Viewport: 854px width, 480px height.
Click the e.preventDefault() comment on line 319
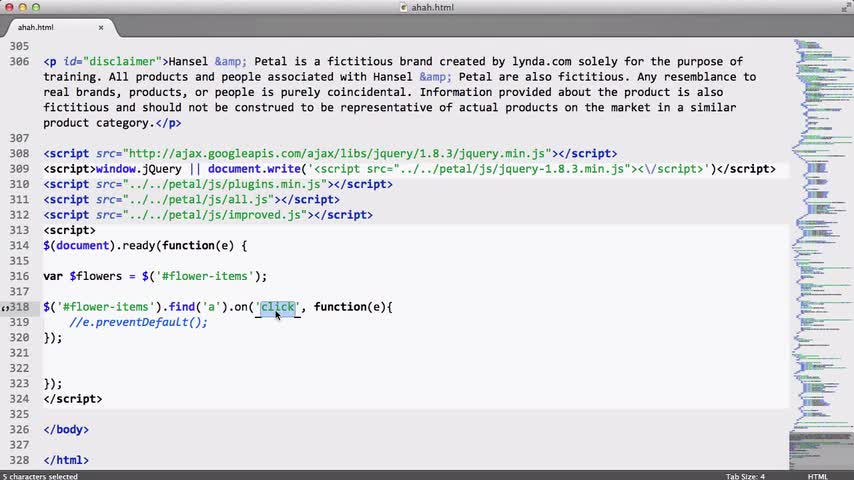138,322
